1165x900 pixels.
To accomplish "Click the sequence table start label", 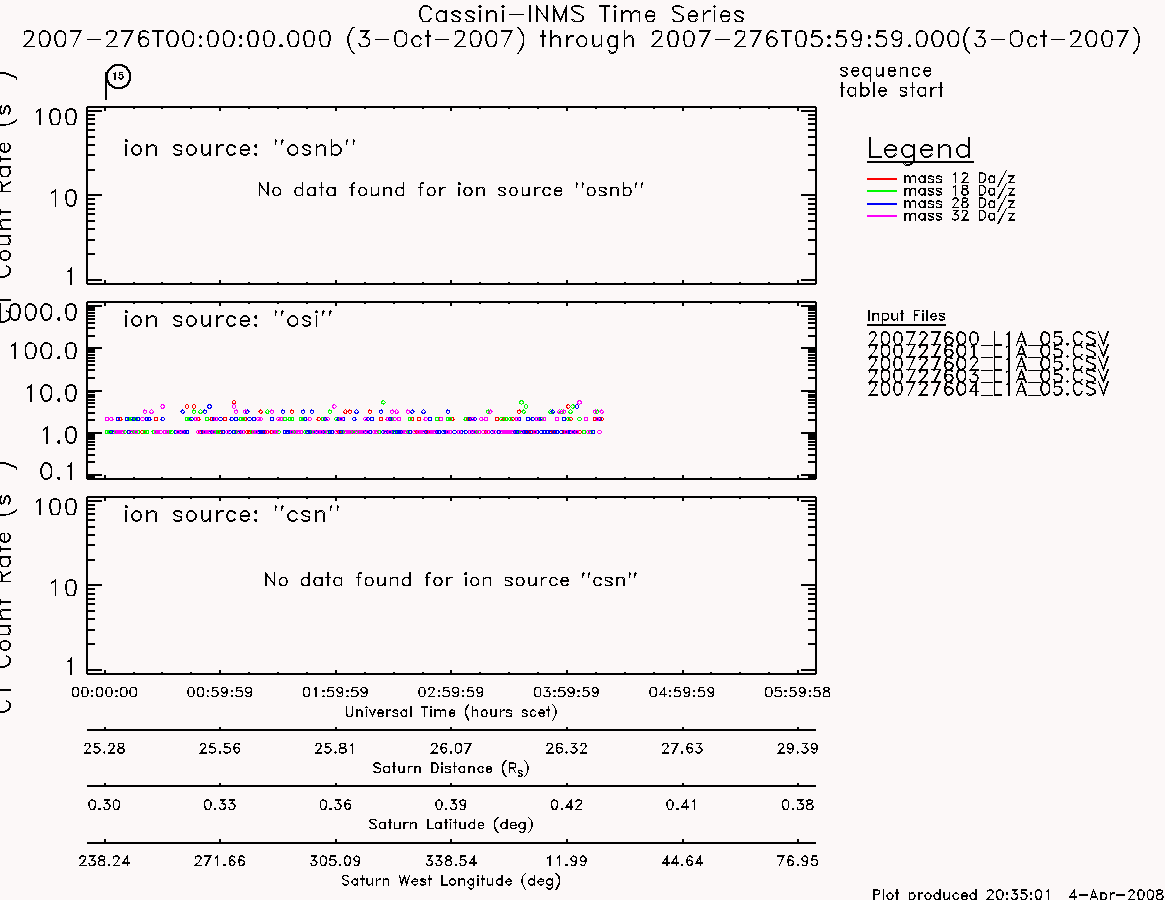I will [891, 80].
